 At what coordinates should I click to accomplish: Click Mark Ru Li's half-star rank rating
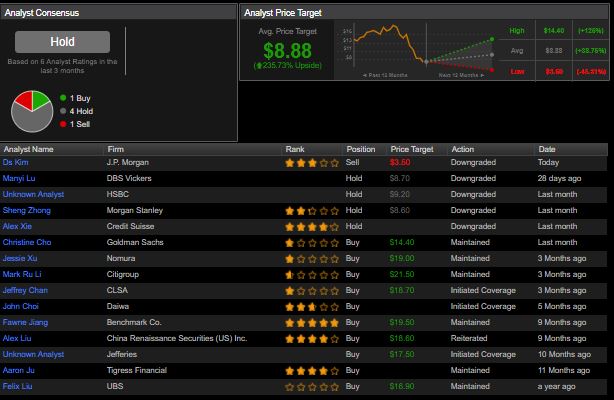312,275
